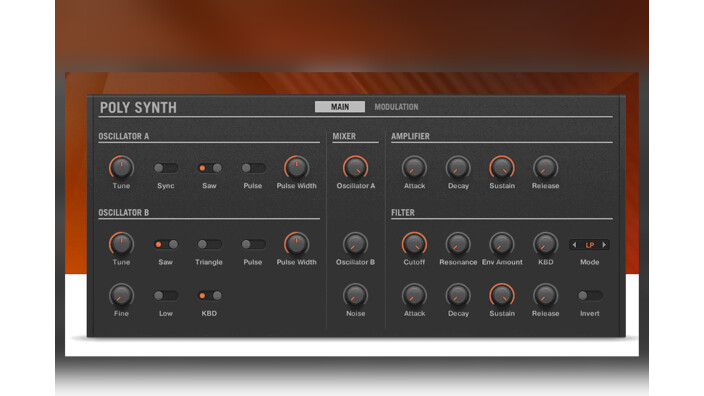Toggle the Oscillator B KBD switch
This screenshot has height=396, width=704.
[210, 295]
